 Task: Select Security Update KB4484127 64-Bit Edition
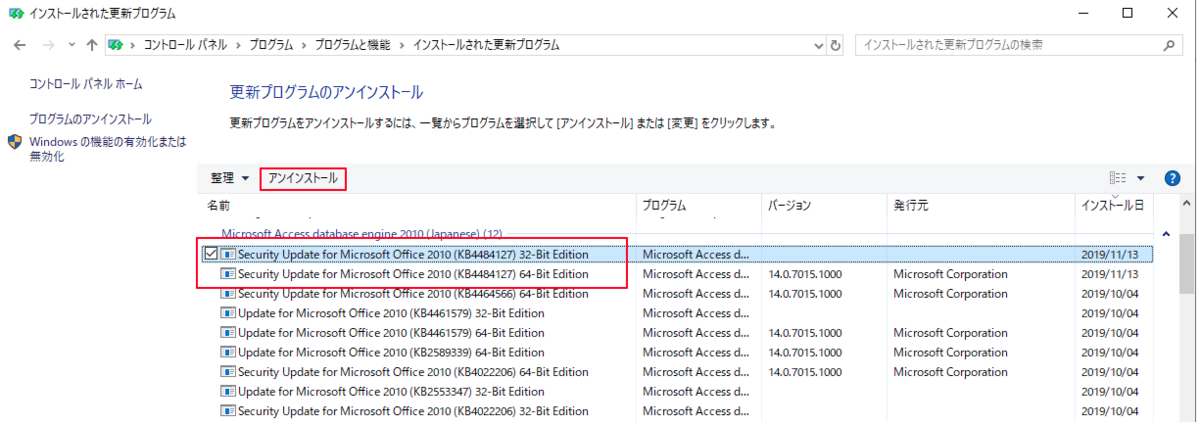(x=413, y=274)
